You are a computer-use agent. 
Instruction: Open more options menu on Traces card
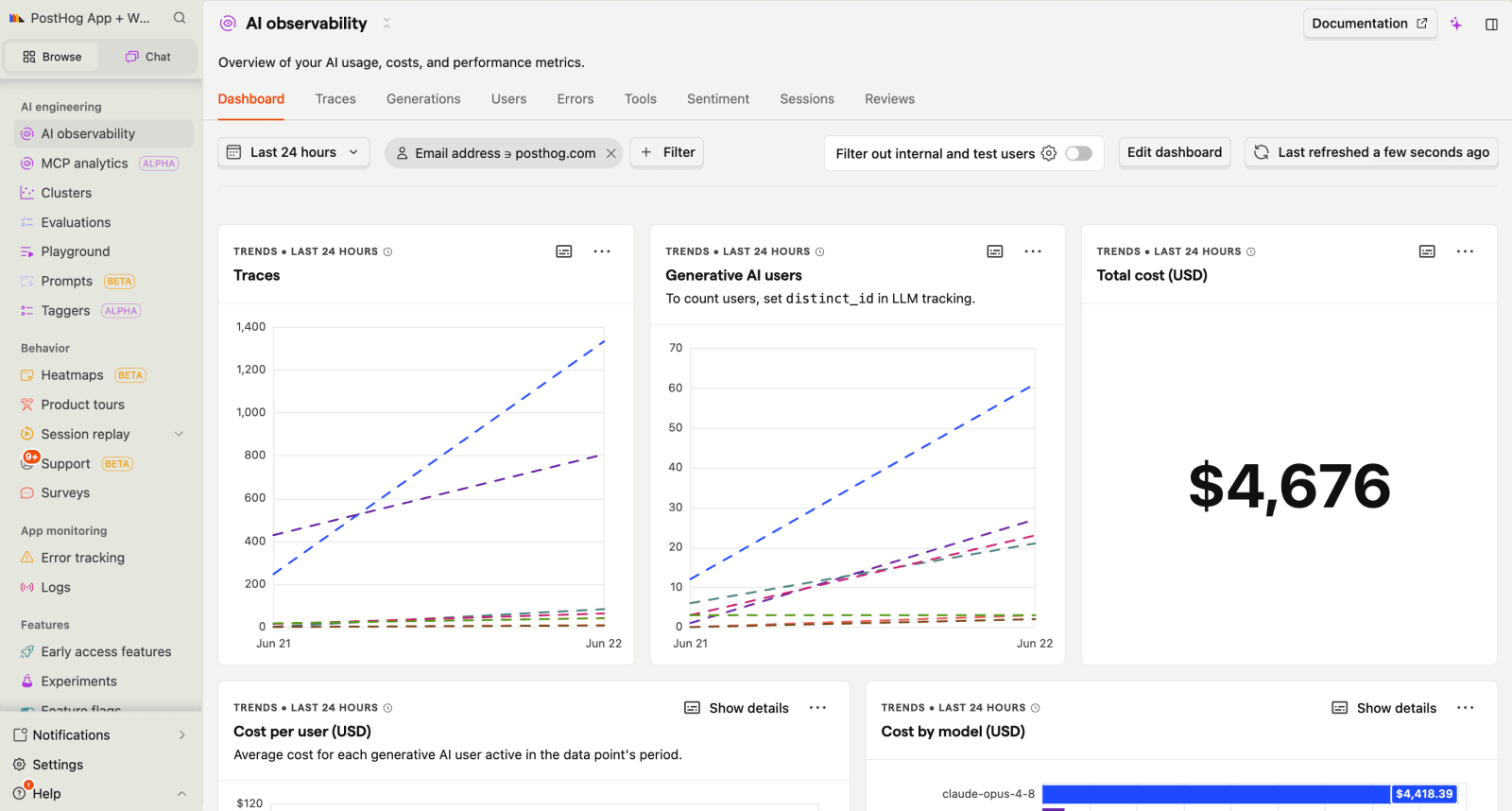pyautogui.click(x=602, y=251)
